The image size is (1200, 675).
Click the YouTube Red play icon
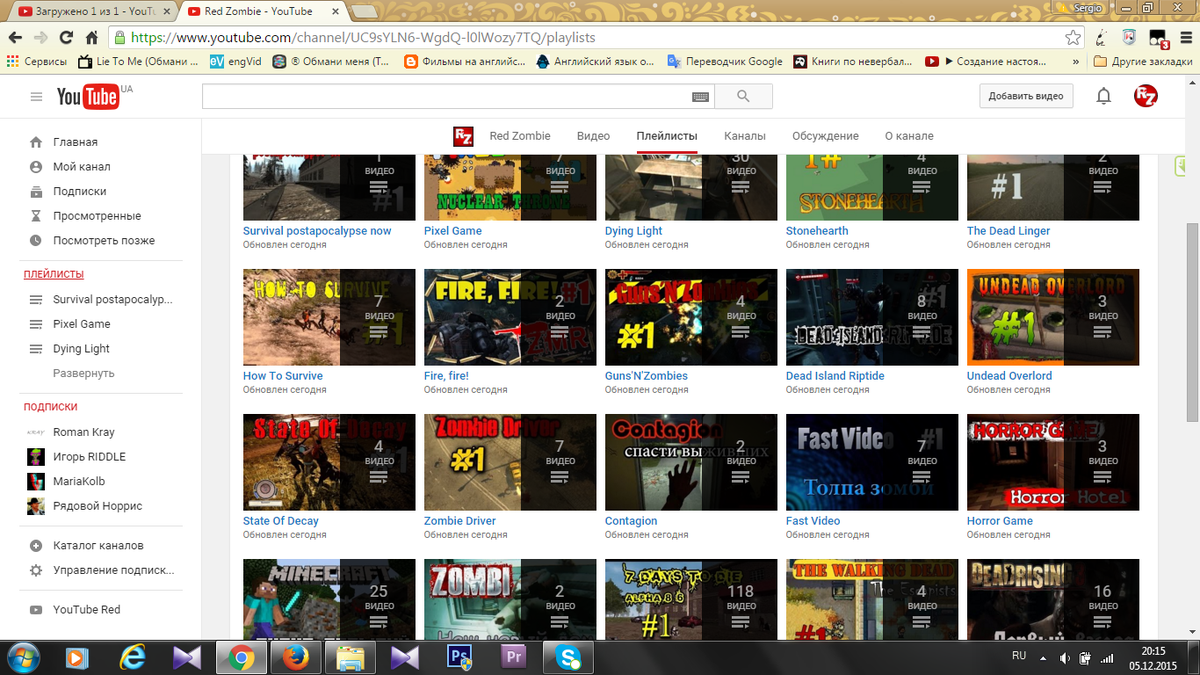coord(36,610)
